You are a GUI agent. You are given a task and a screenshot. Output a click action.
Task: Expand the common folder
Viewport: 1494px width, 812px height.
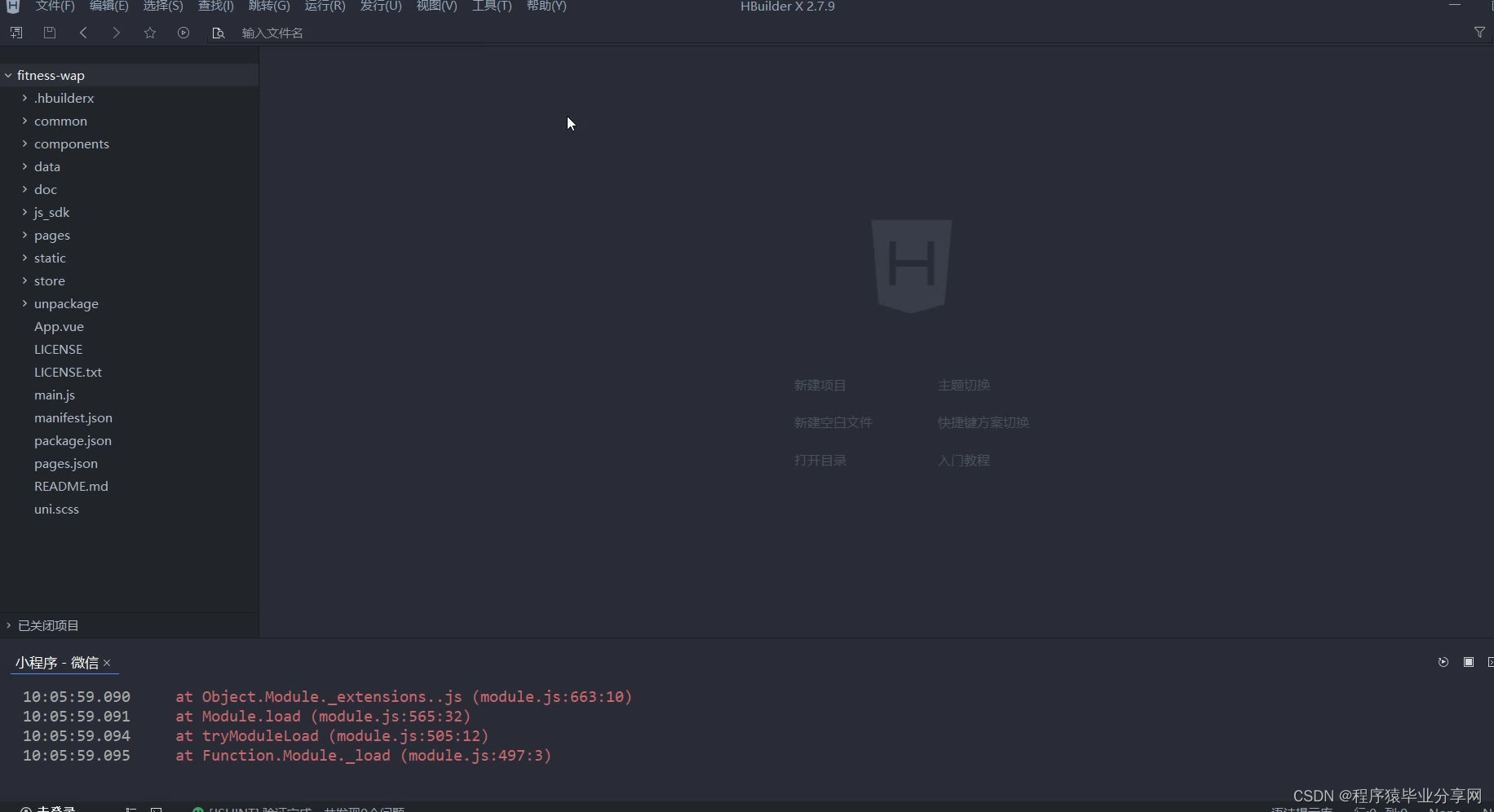point(24,121)
